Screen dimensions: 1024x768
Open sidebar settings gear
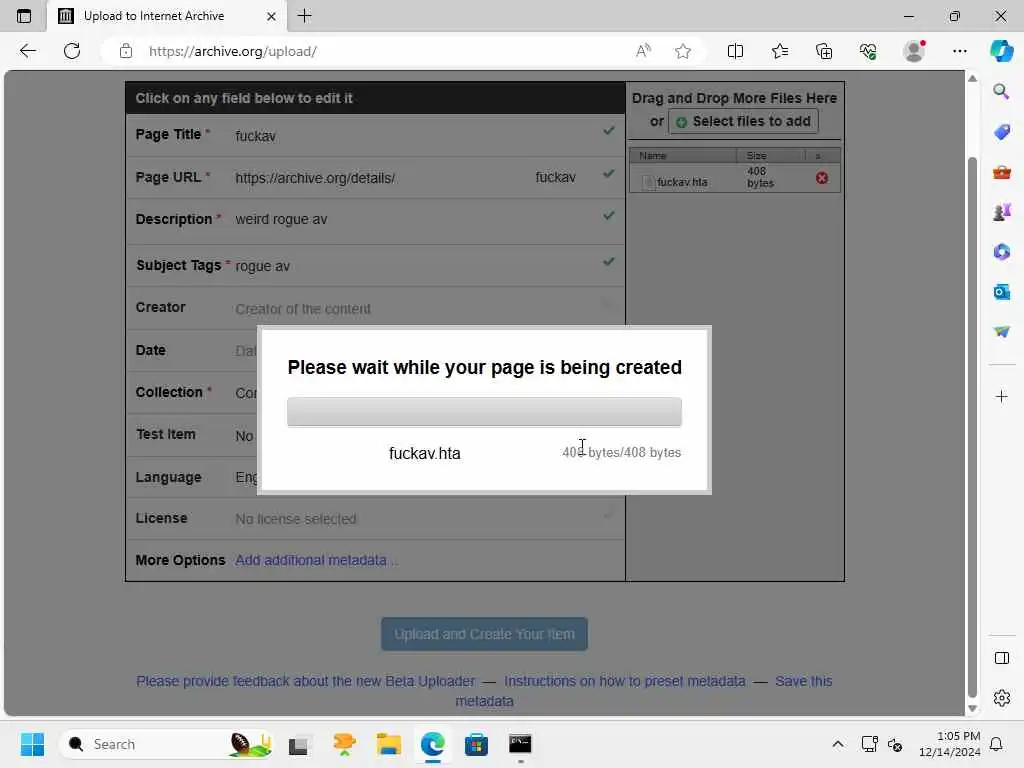tap(1001, 698)
